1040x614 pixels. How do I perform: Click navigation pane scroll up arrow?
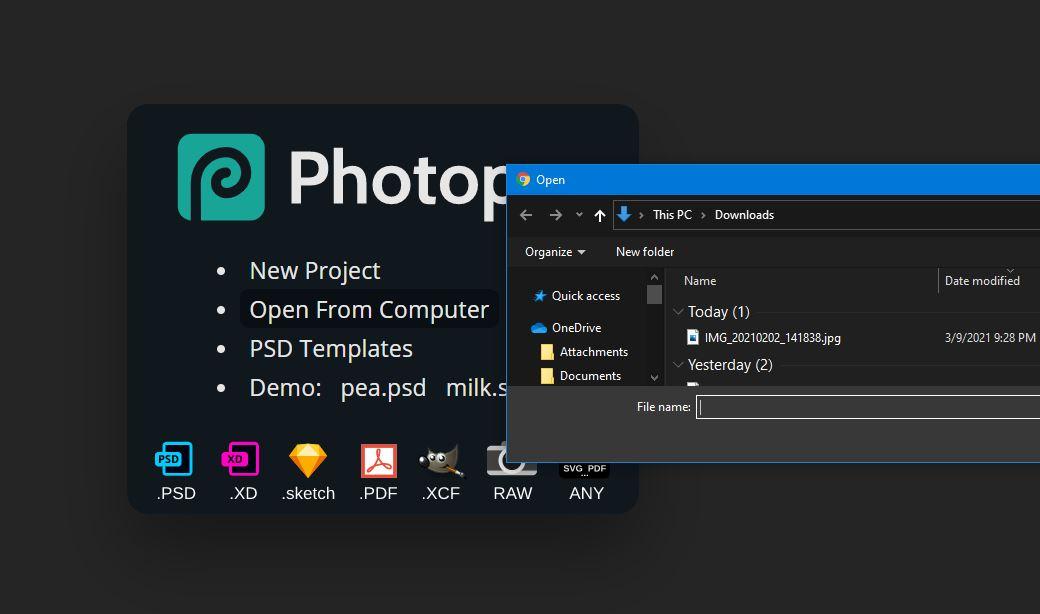(655, 277)
